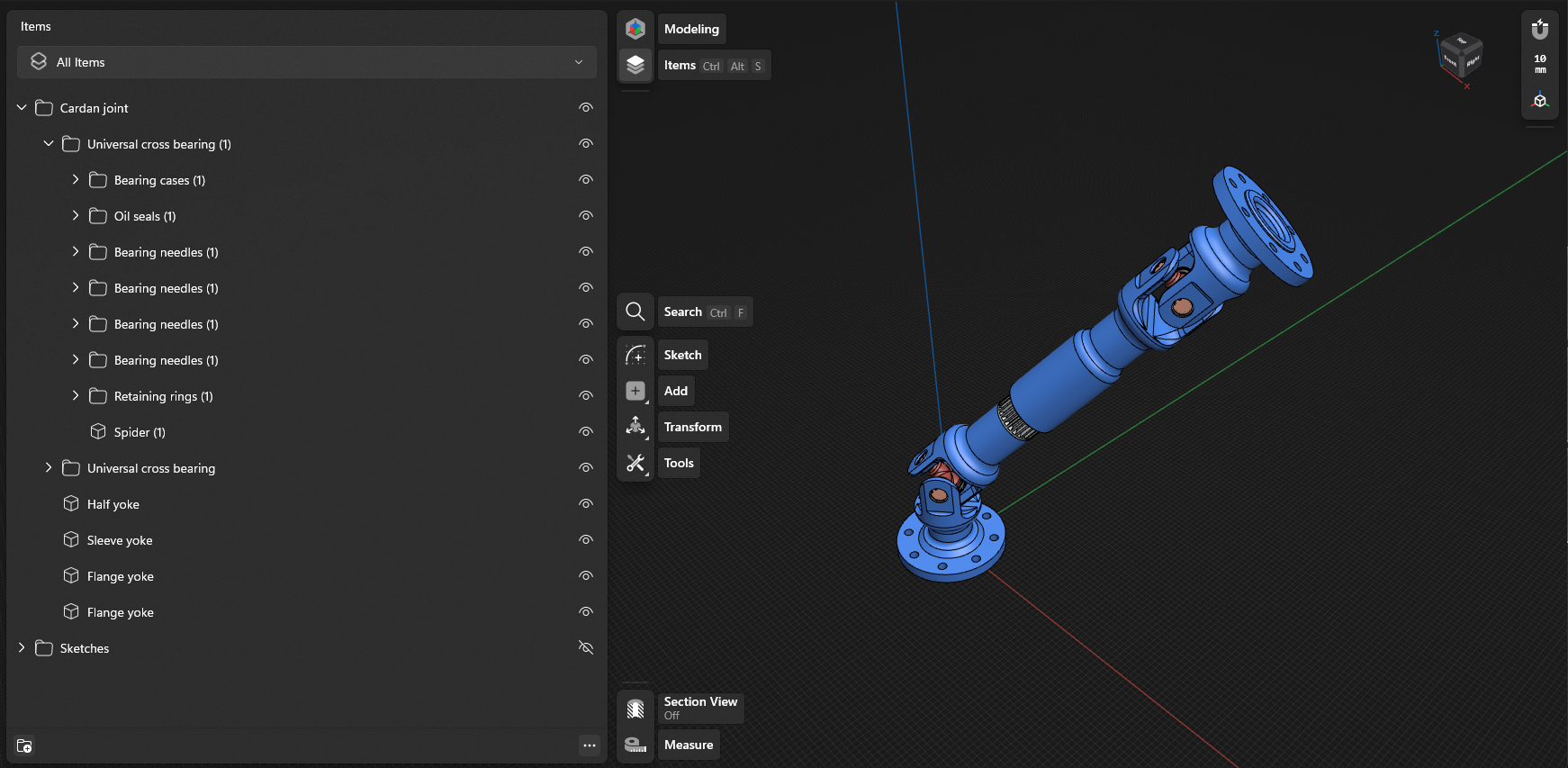Select the Retaining rings (1) row

(x=306, y=396)
